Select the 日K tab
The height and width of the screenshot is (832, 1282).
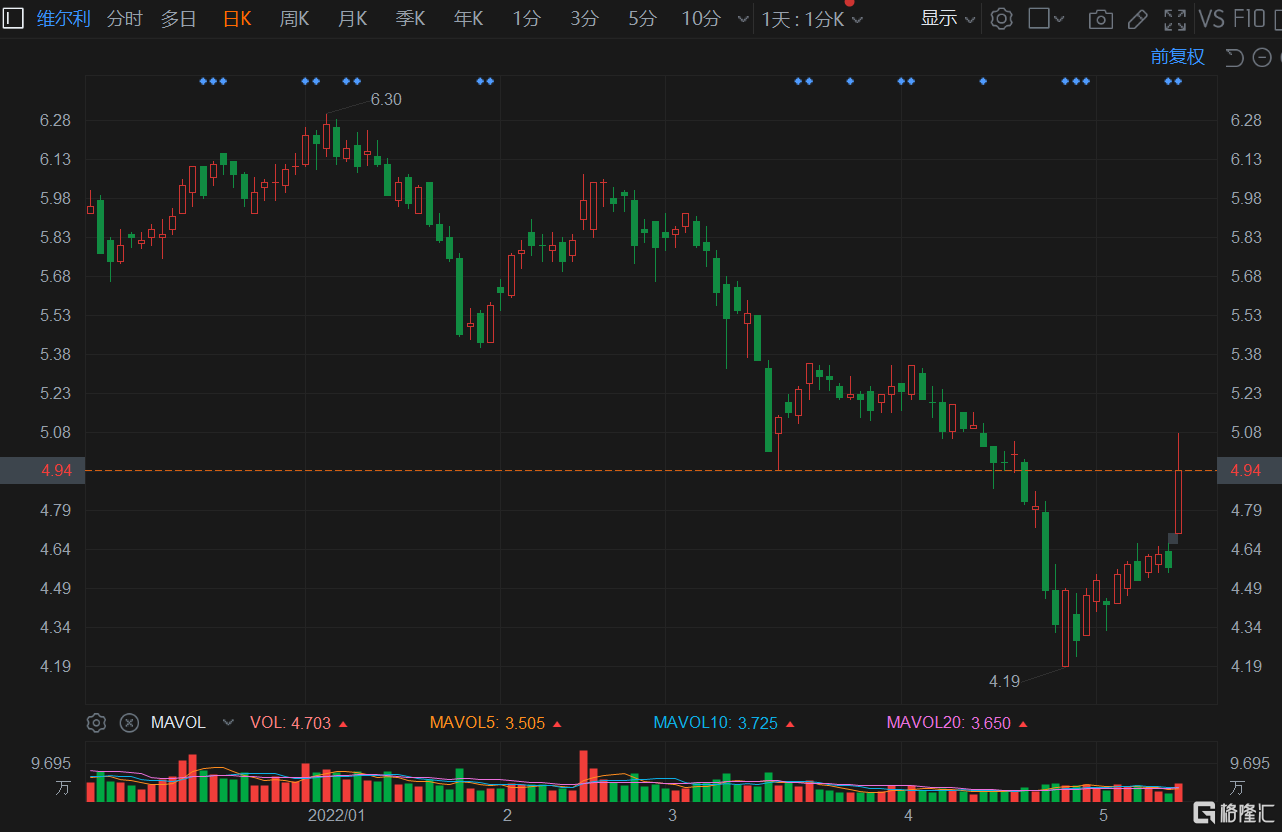pyautogui.click(x=237, y=18)
